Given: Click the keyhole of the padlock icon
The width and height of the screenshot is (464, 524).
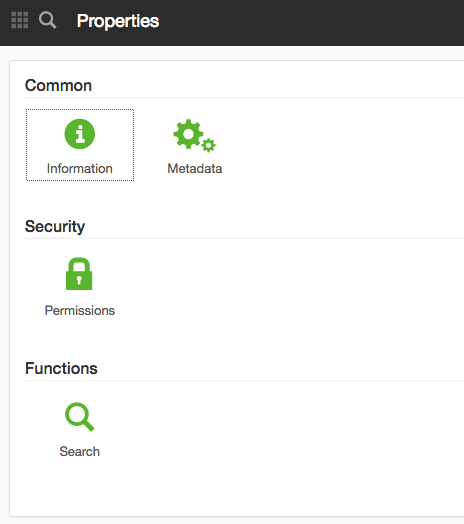Looking at the screenshot, I should point(79,280).
